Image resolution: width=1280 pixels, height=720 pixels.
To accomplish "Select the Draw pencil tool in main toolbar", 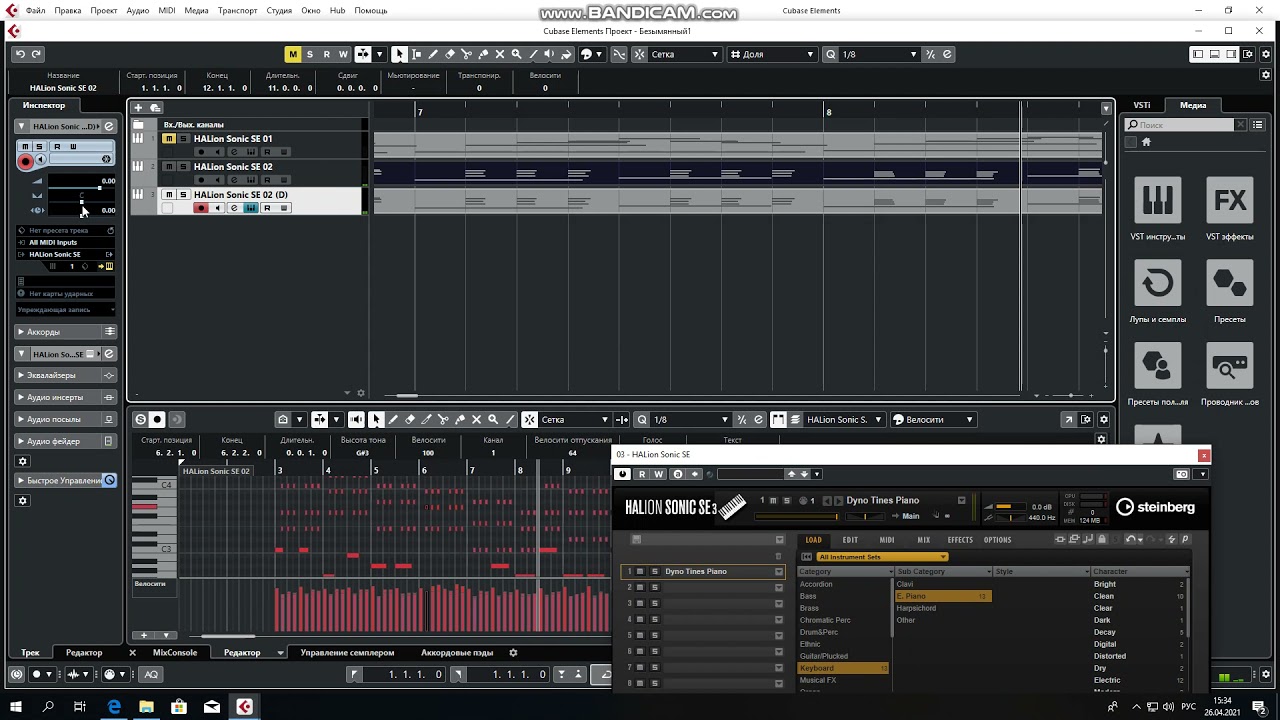I will 433,54.
